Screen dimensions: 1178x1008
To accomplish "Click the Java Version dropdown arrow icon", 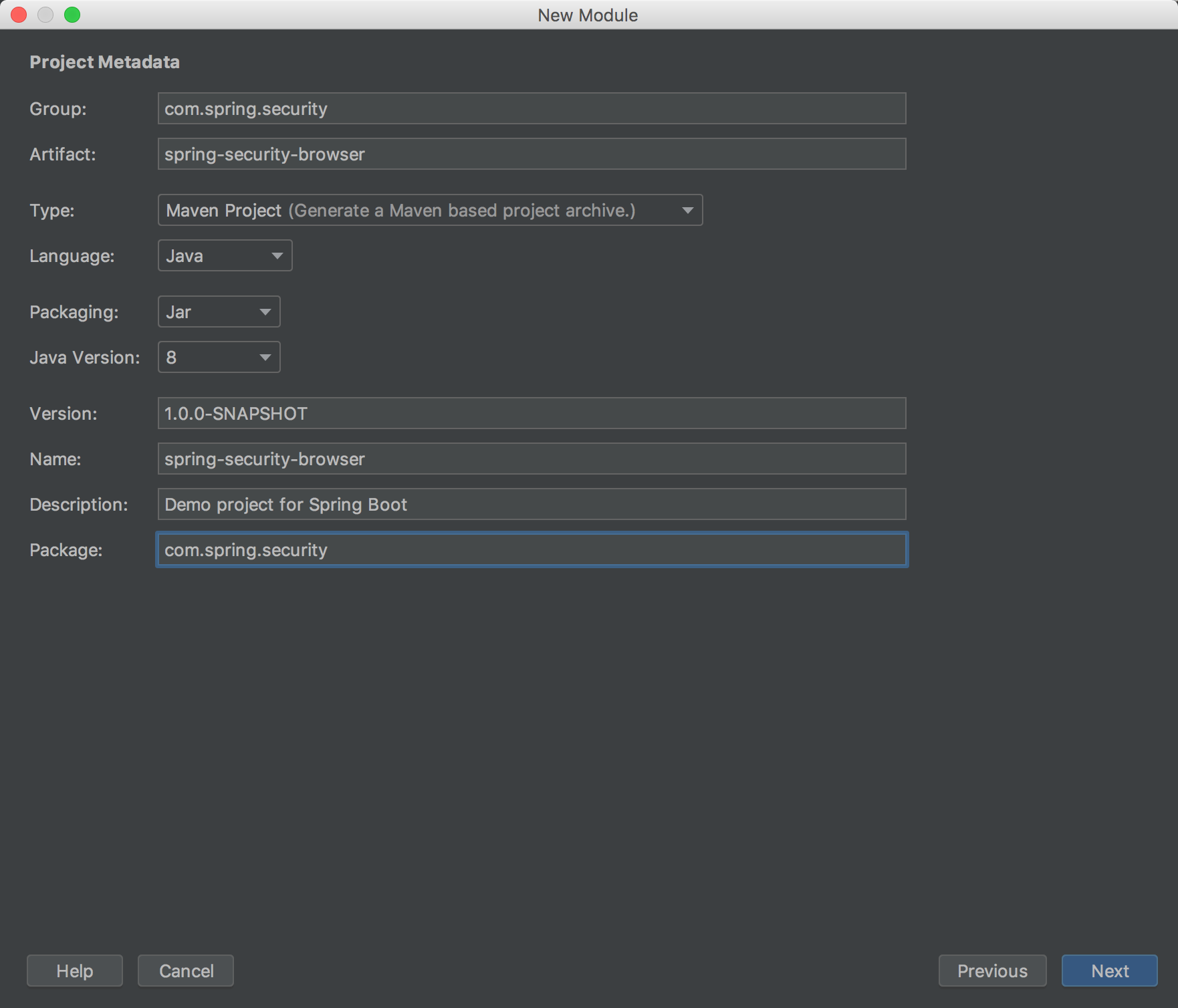I will (265, 358).
